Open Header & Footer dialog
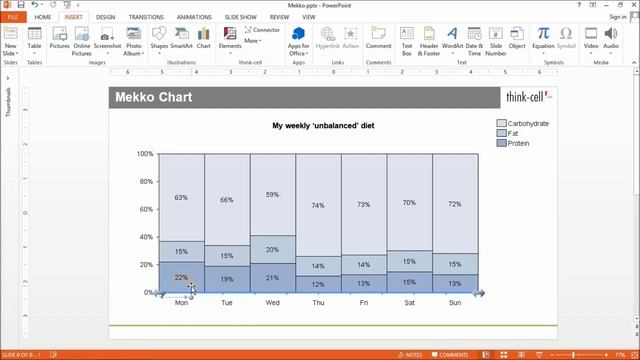 coord(429,42)
